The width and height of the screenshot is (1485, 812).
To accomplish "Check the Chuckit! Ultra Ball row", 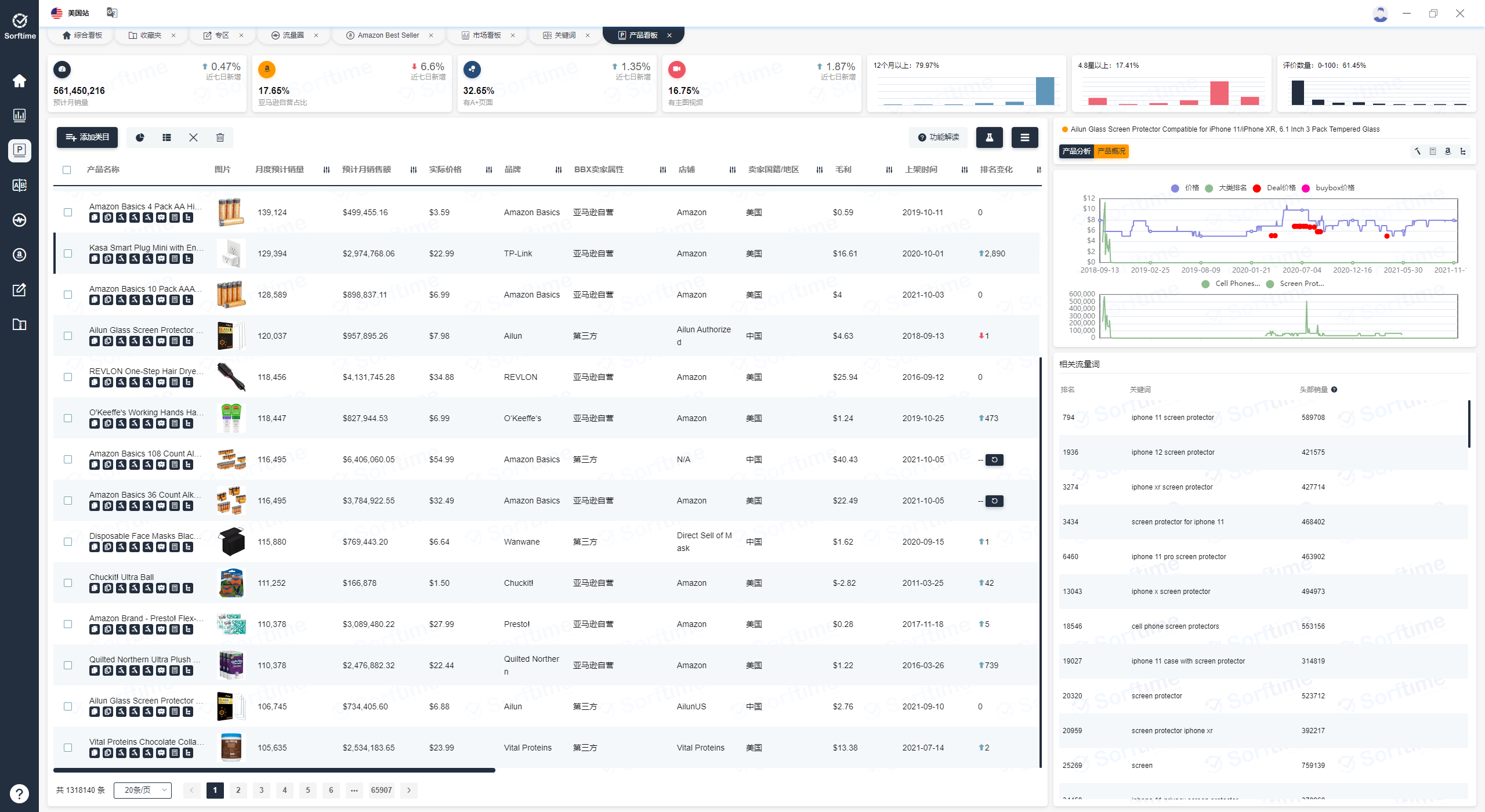I will [x=68, y=583].
